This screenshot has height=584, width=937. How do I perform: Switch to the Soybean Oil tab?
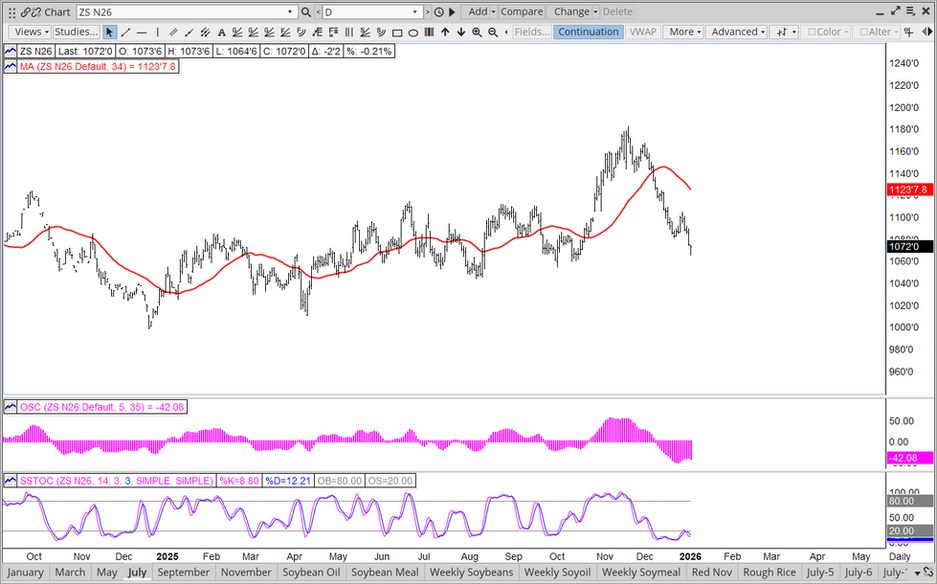pyautogui.click(x=311, y=572)
